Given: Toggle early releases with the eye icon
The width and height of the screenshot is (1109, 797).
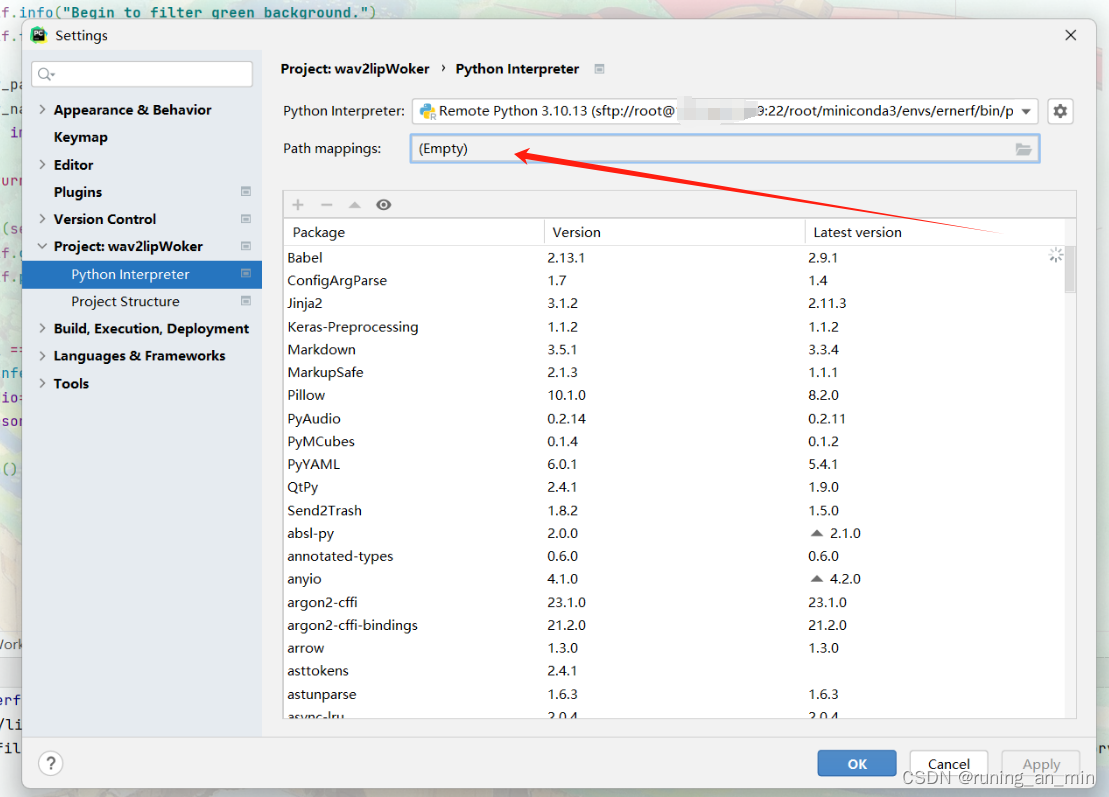Looking at the screenshot, I should tap(383, 204).
